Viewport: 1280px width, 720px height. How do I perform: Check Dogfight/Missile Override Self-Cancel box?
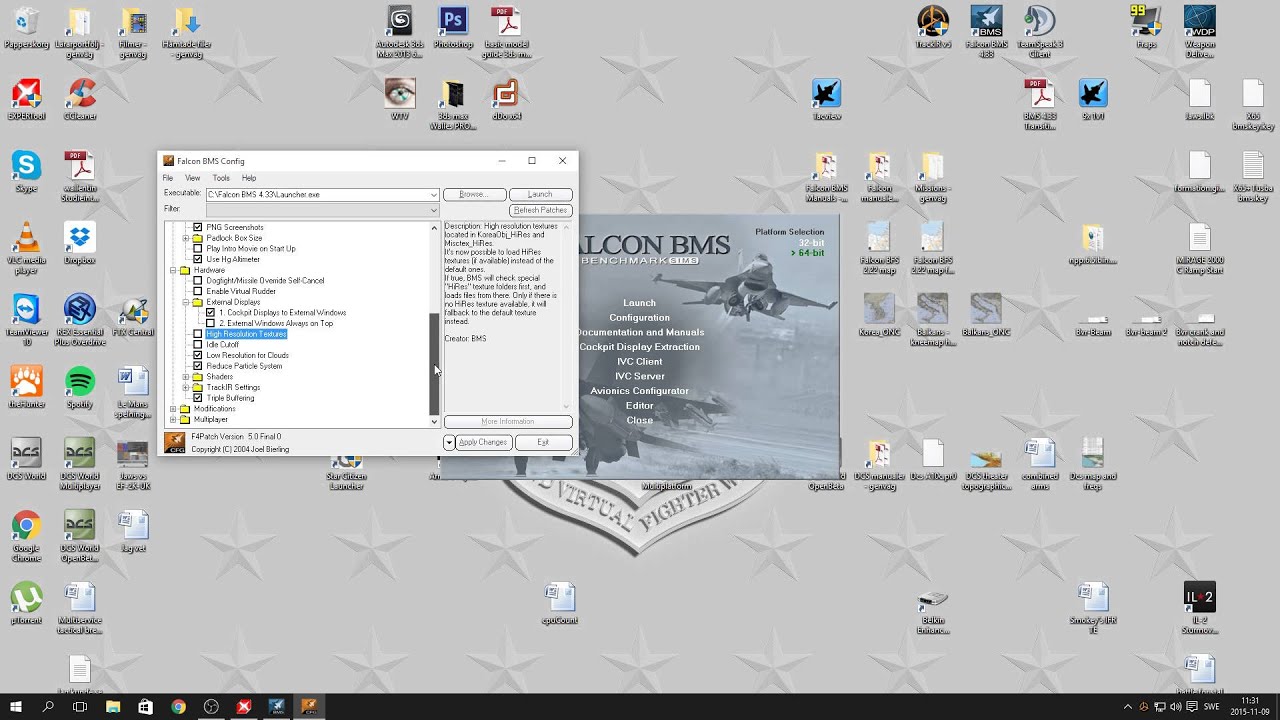197,281
